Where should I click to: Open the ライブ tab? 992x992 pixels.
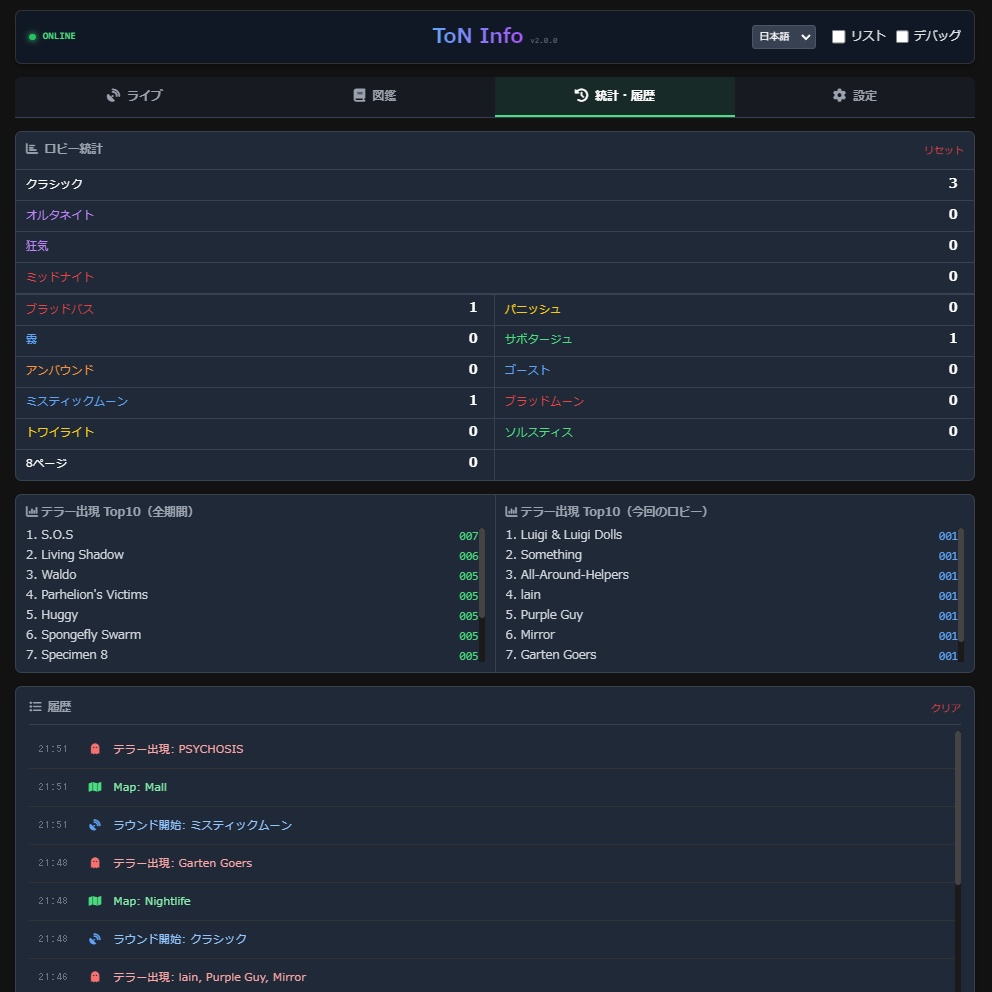click(135, 96)
